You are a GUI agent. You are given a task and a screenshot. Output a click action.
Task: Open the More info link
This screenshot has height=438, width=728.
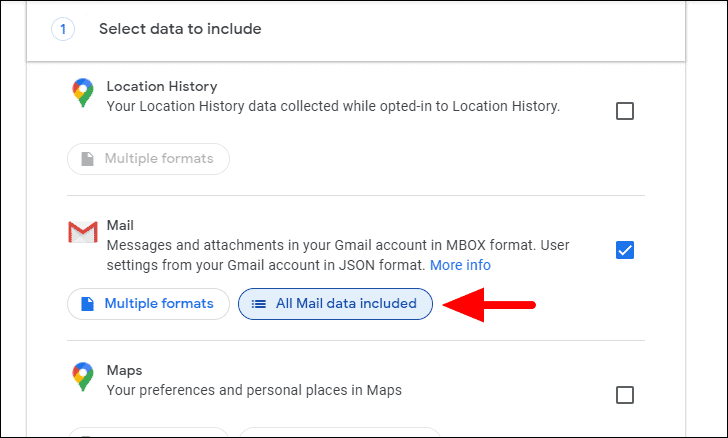(460, 265)
